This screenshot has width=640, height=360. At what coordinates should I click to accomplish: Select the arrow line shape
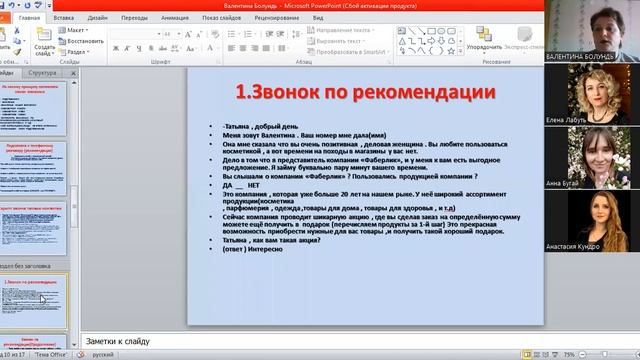pos(422,31)
